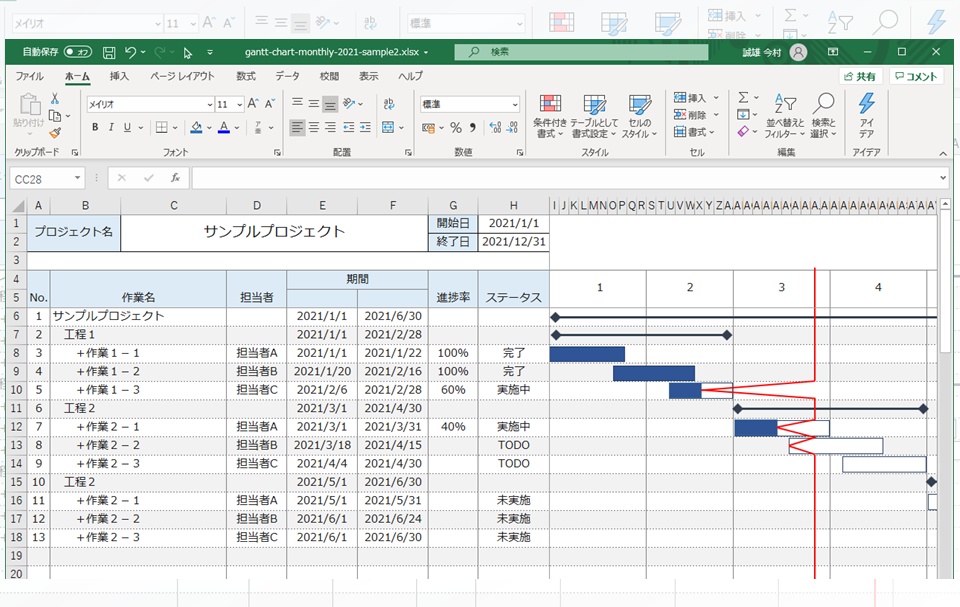This screenshot has width=960, height=607.
Task: Open the font name dropdown
Action: click(x=209, y=105)
